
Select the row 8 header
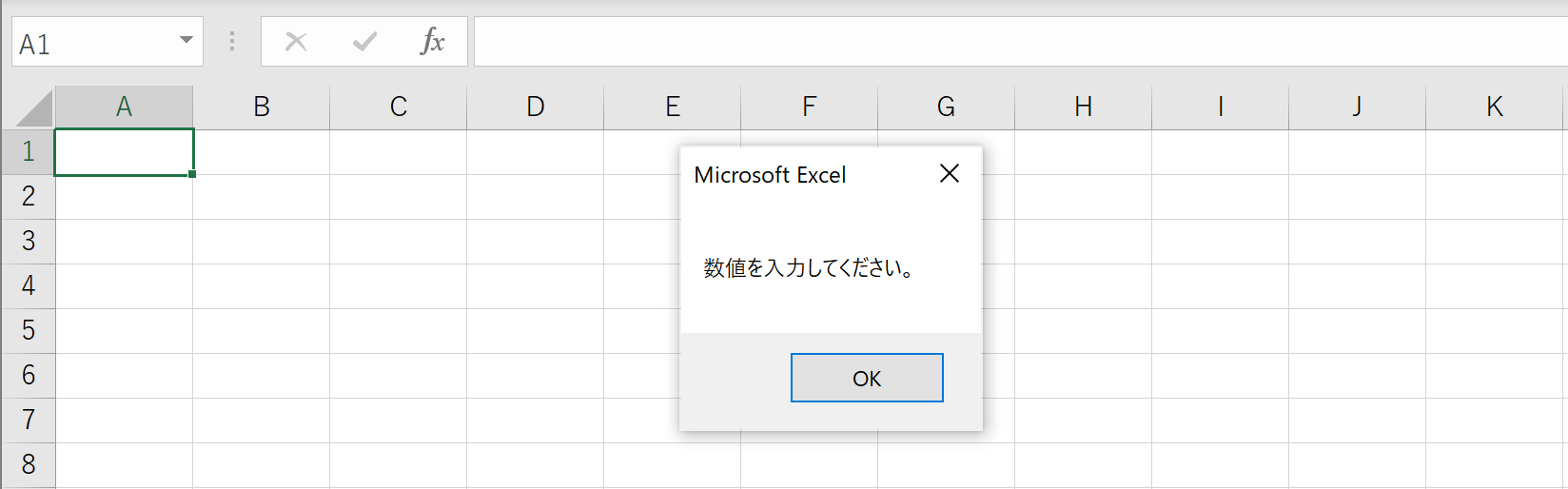click(29, 464)
